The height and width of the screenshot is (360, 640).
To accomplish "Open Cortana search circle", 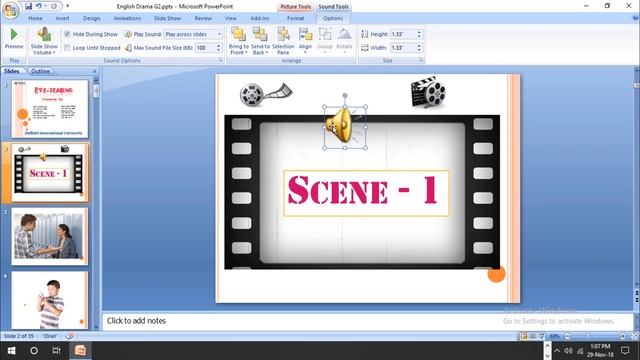I will tap(34, 351).
